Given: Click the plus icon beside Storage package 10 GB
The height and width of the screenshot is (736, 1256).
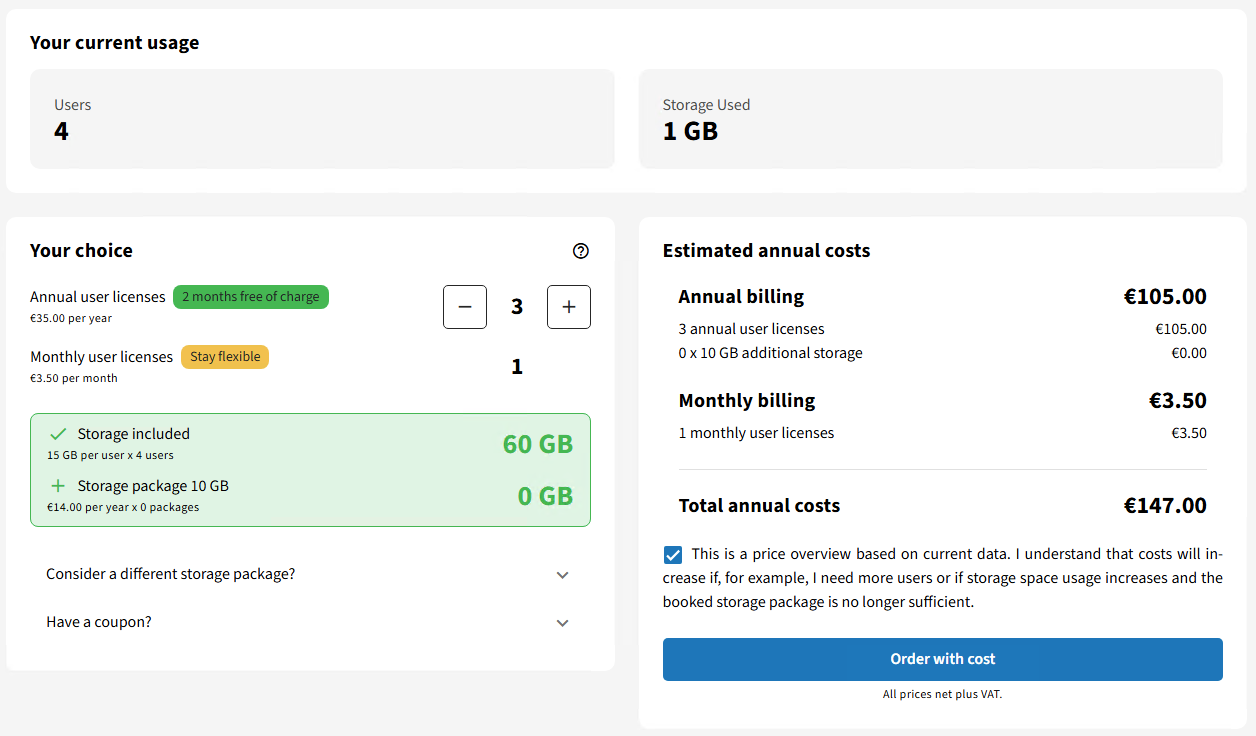Looking at the screenshot, I should pyautogui.click(x=58, y=486).
